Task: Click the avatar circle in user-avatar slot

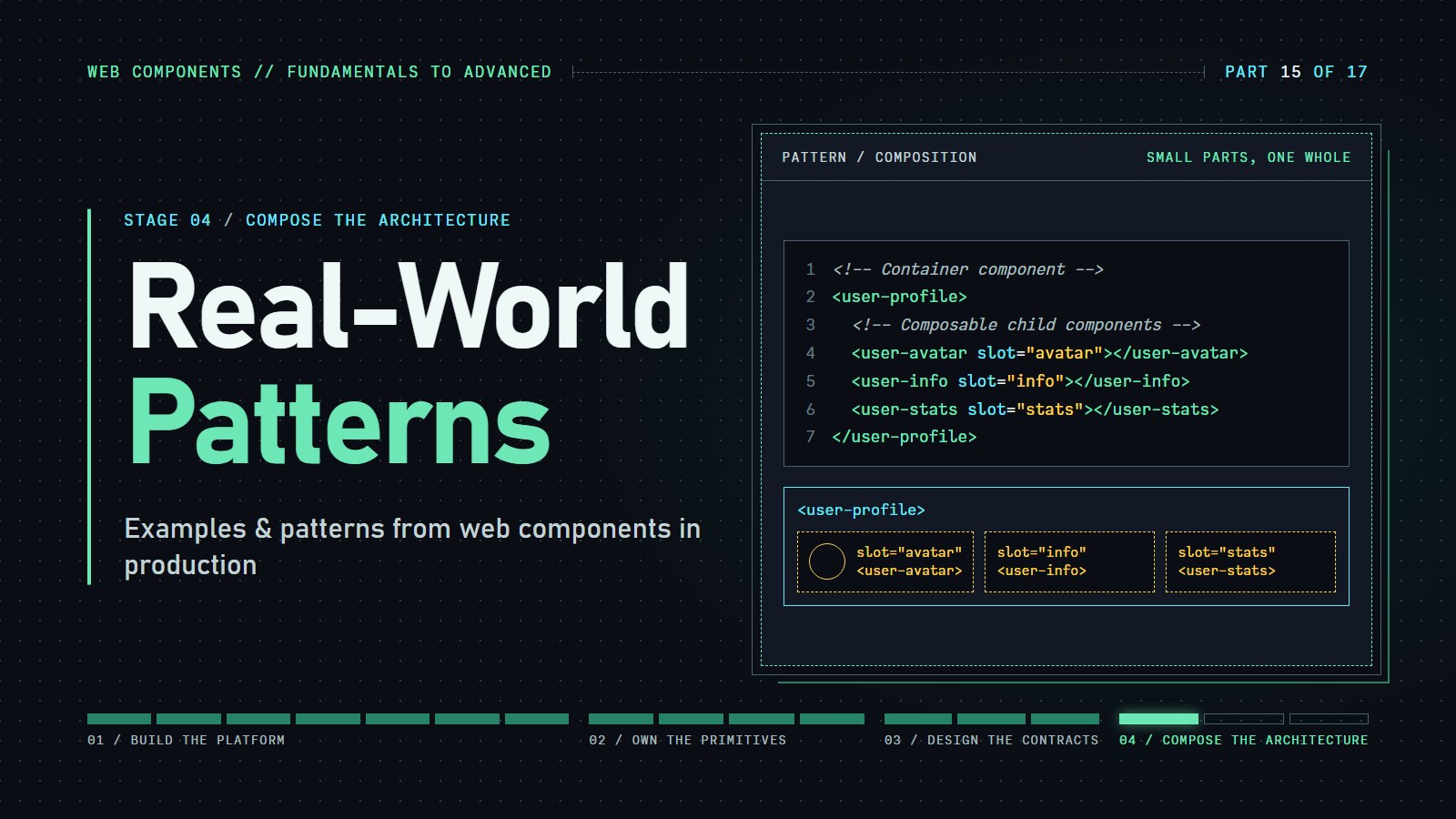Action: pyautogui.click(x=827, y=561)
